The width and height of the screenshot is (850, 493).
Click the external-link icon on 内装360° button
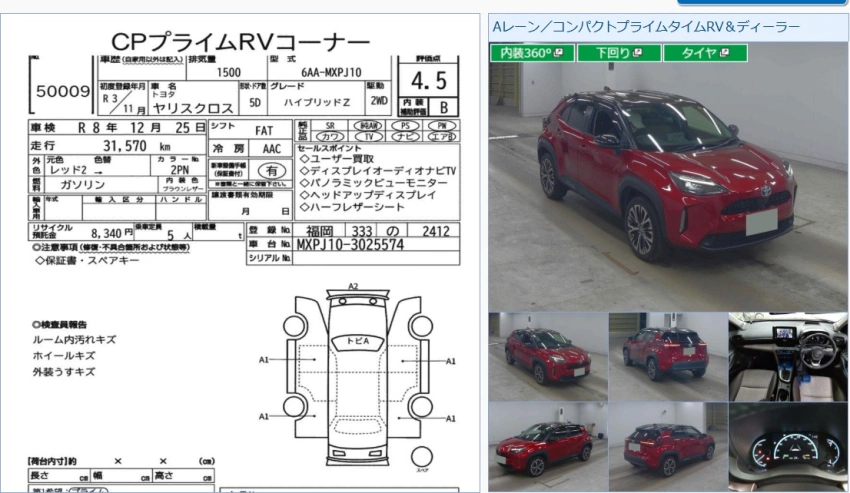click(x=558, y=53)
